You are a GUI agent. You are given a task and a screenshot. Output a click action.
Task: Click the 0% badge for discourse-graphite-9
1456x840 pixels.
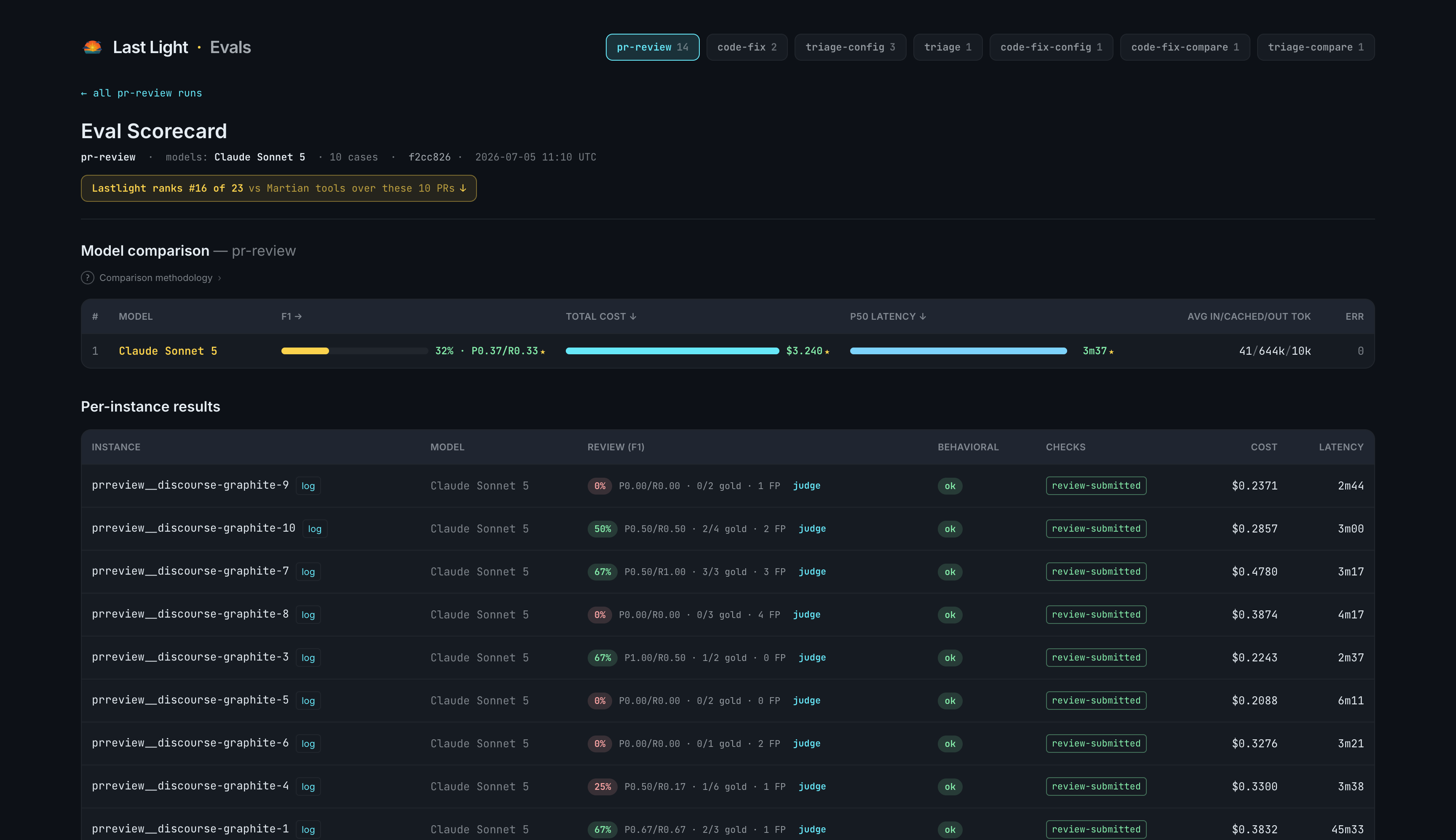600,486
